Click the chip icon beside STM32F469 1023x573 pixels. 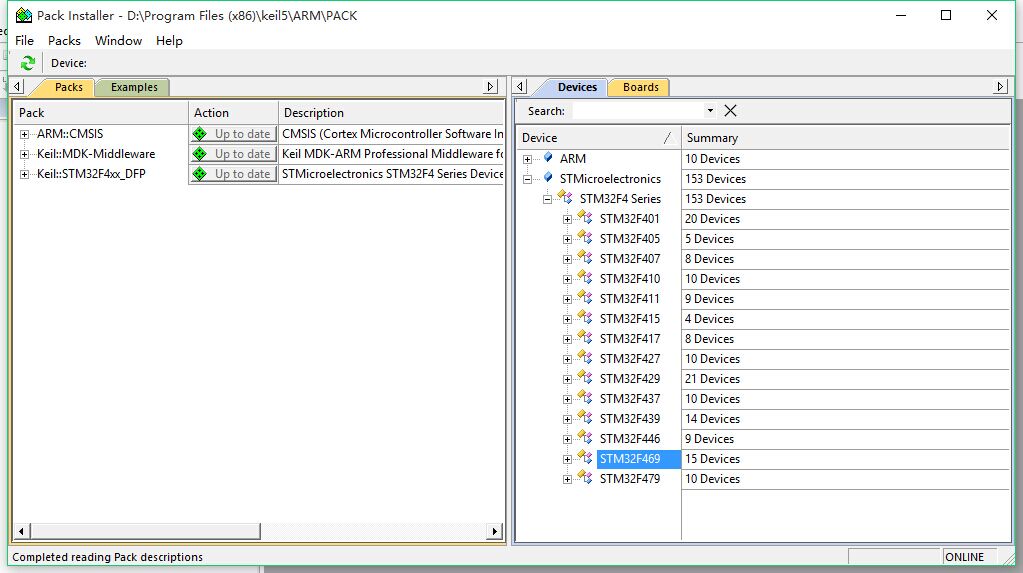[x=585, y=457]
